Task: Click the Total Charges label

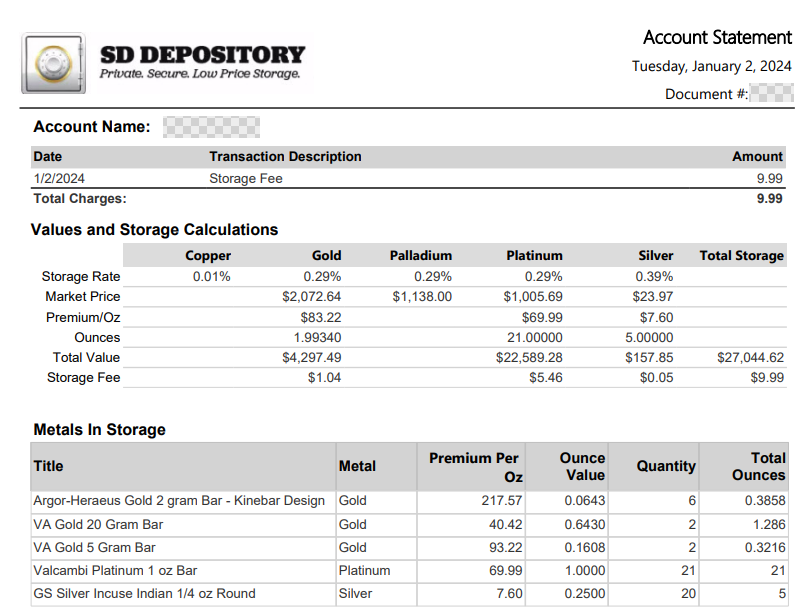Action: point(80,198)
